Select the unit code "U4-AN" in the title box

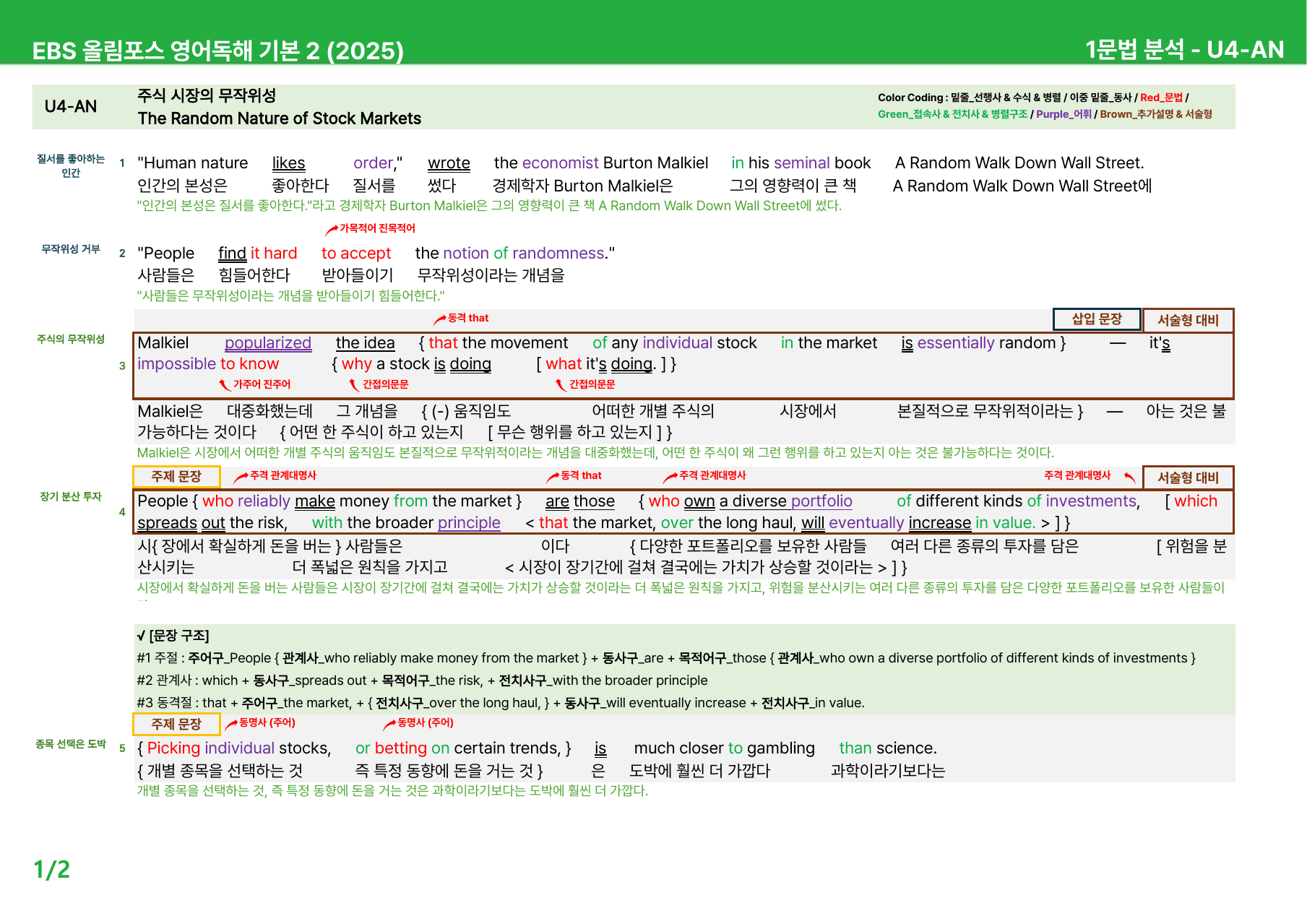click(x=71, y=106)
